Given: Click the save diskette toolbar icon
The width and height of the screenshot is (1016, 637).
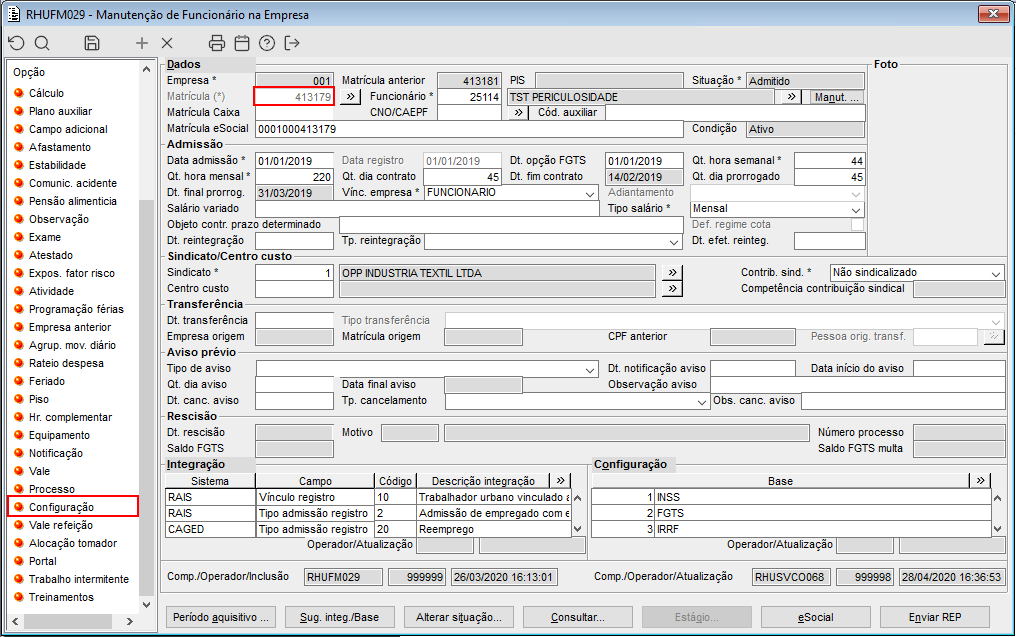Looking at the screenshot, I should click(x=92, y=43).
